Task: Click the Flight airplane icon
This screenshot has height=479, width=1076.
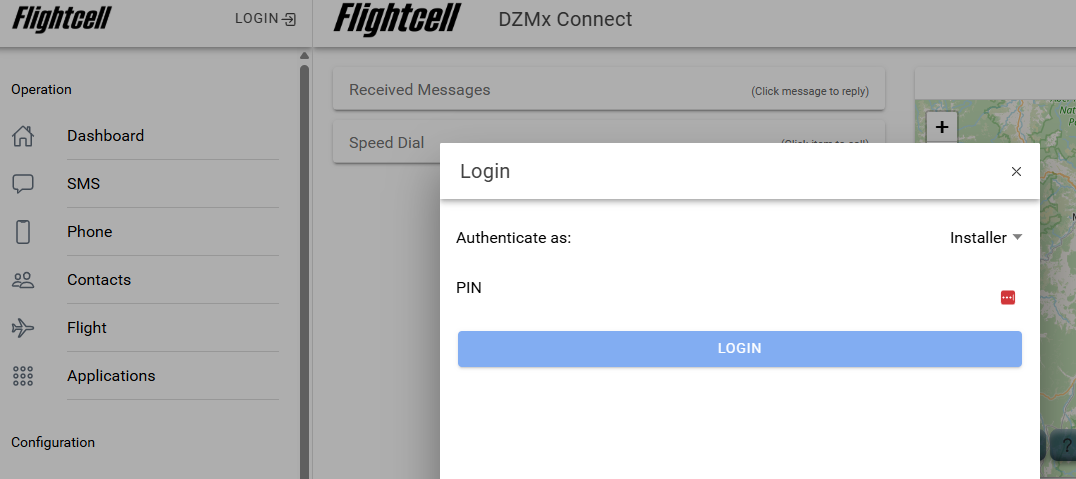Action: (23, 328)
